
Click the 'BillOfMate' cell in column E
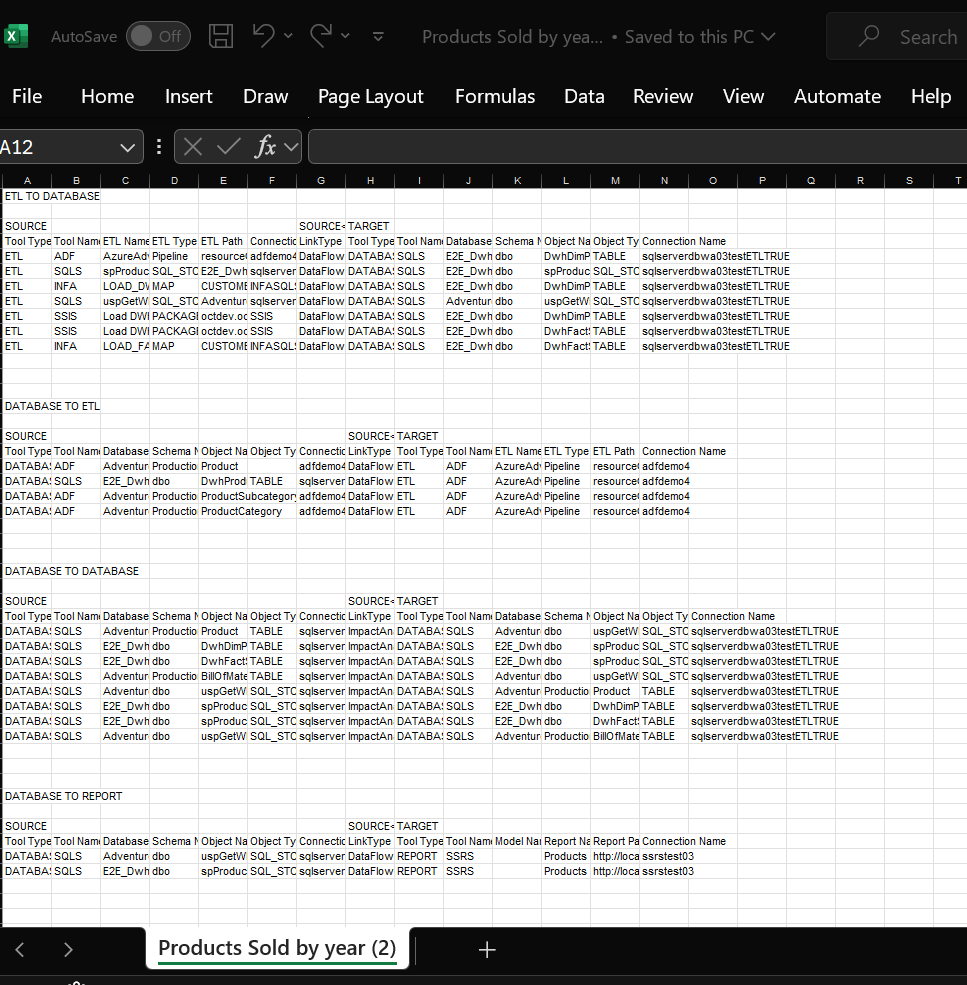click(223, 677)
